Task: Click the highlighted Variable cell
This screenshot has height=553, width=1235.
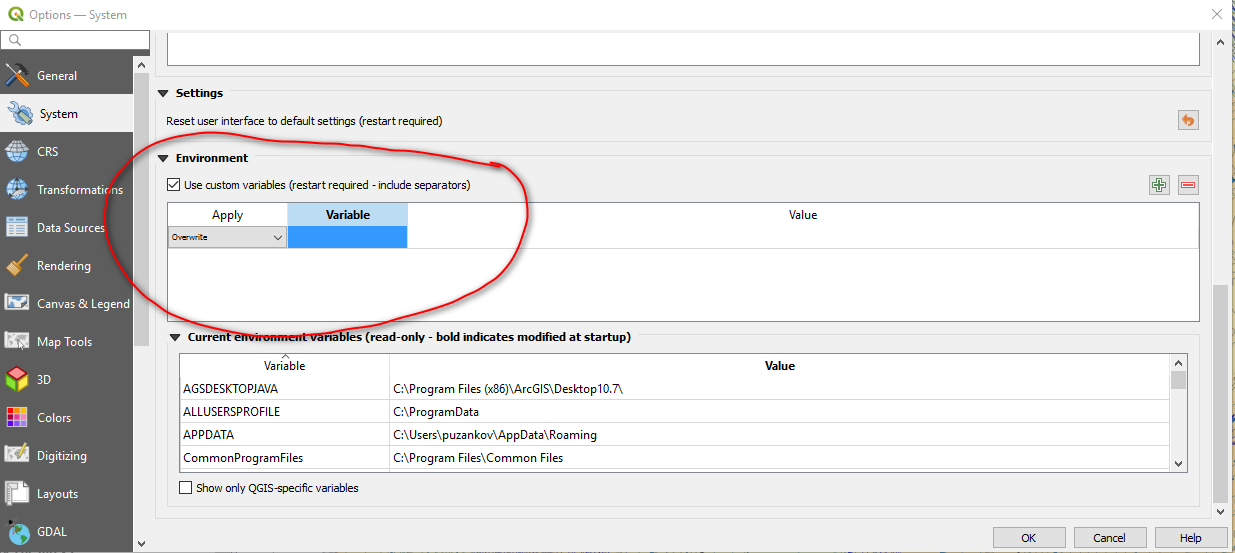Action: tap(347, 238)
